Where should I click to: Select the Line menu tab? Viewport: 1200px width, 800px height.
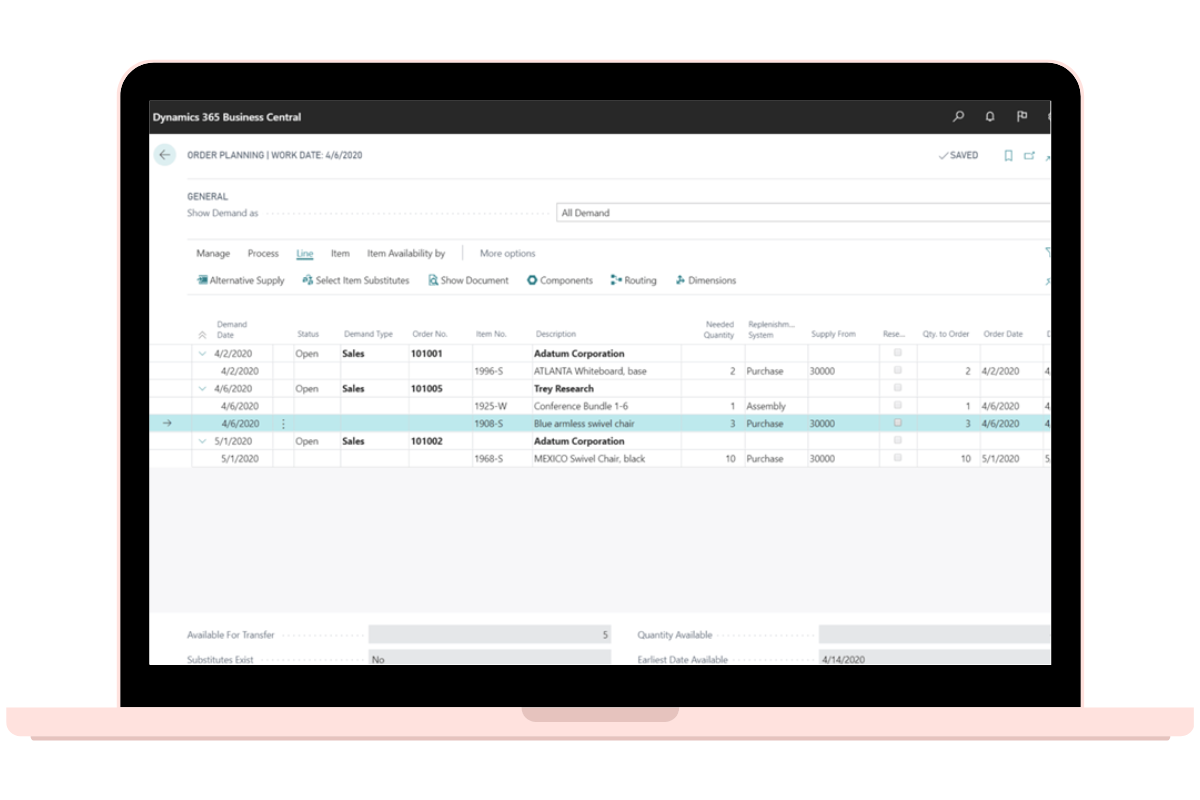305,254
